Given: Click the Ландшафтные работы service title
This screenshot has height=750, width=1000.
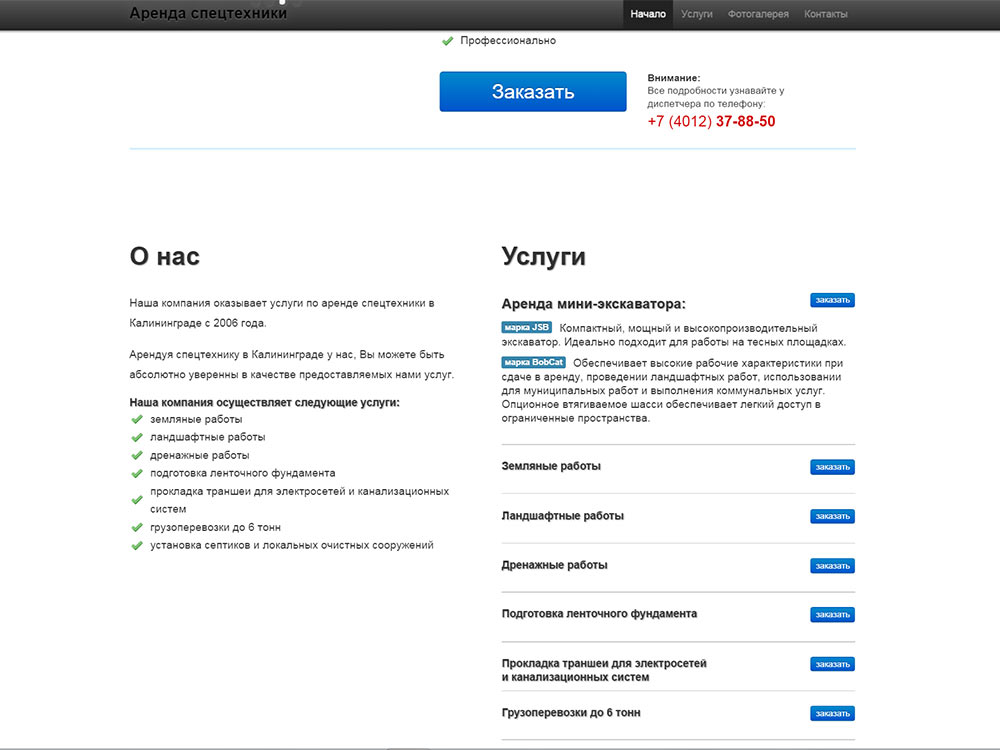Looking at the screenshot, I should coord(562,515).
